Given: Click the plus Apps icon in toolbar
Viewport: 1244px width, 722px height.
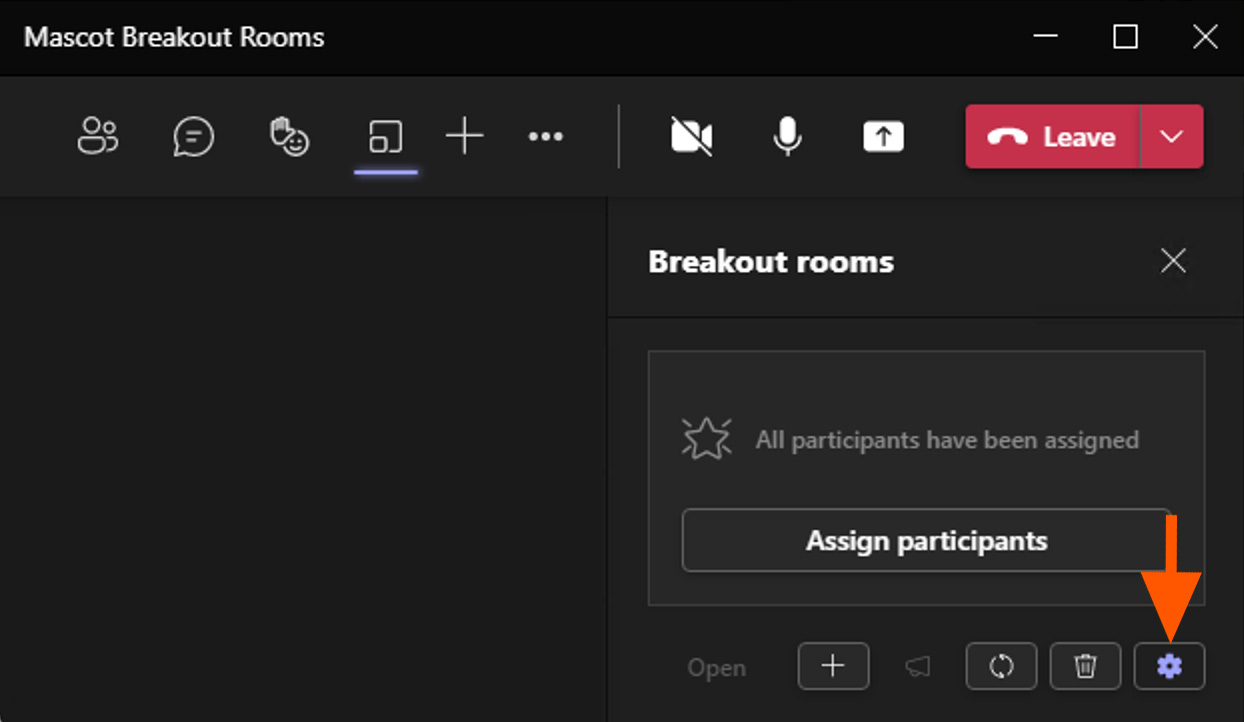Looking at the screenshot, I should 464,136.
